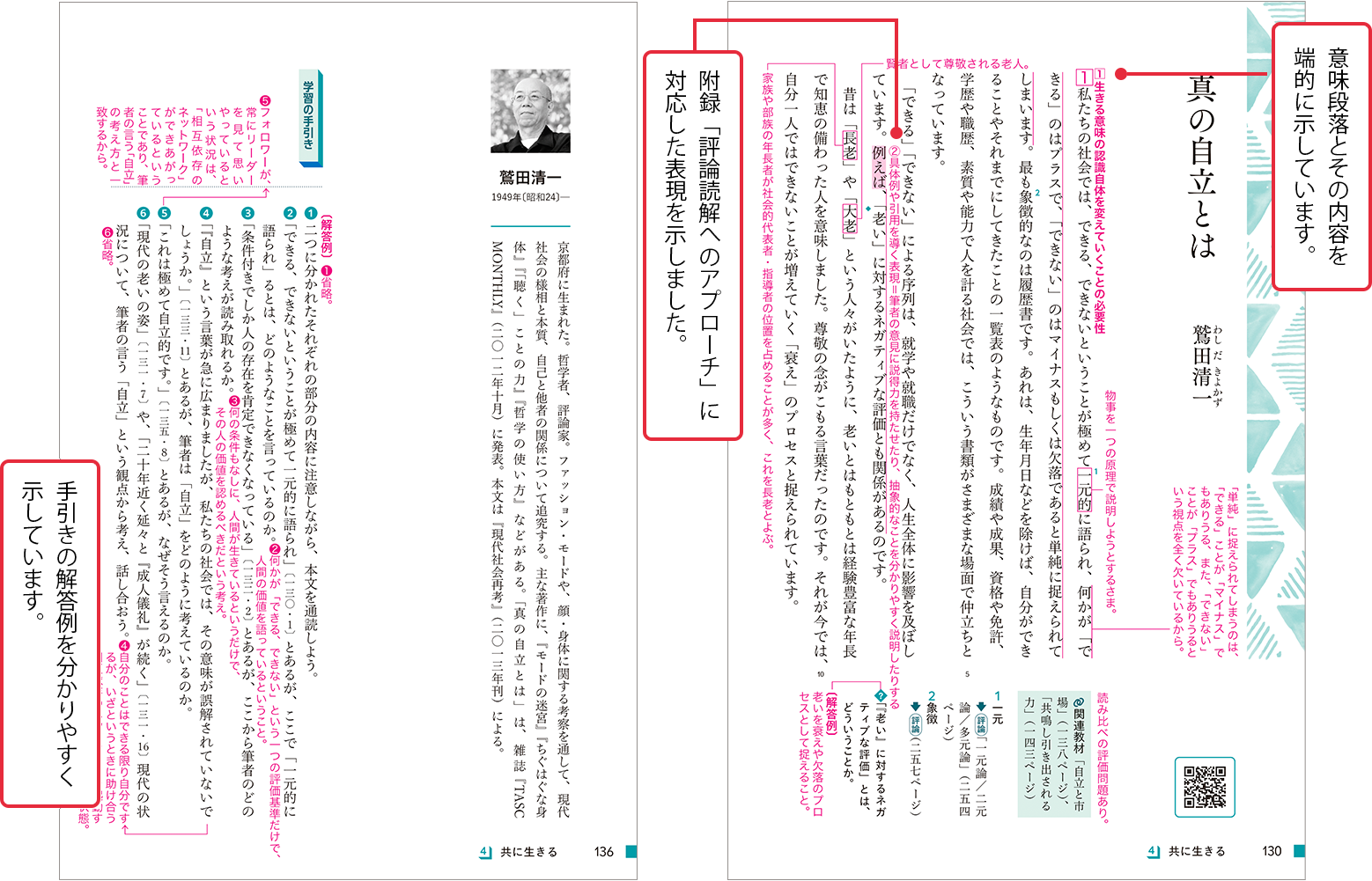Viewport: 1372px width, 881px height.
Task: Select the 共に生きる section label on page 130
Action: [1196, 851]
